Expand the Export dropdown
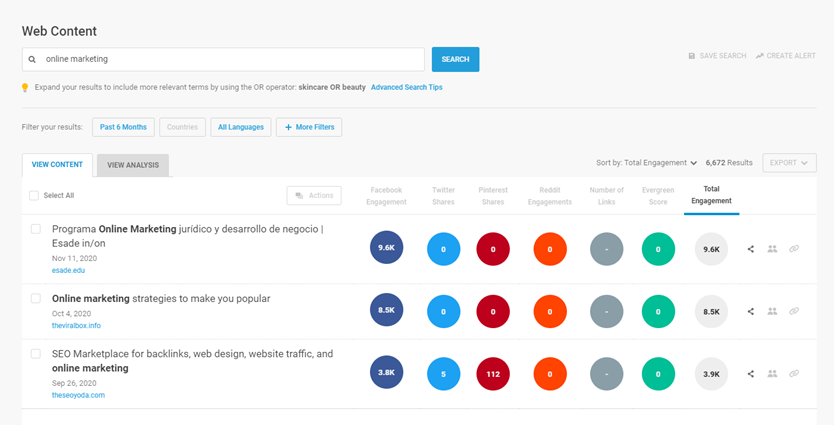Viewport: 834px width, 425px height. (x=789, y=163)
